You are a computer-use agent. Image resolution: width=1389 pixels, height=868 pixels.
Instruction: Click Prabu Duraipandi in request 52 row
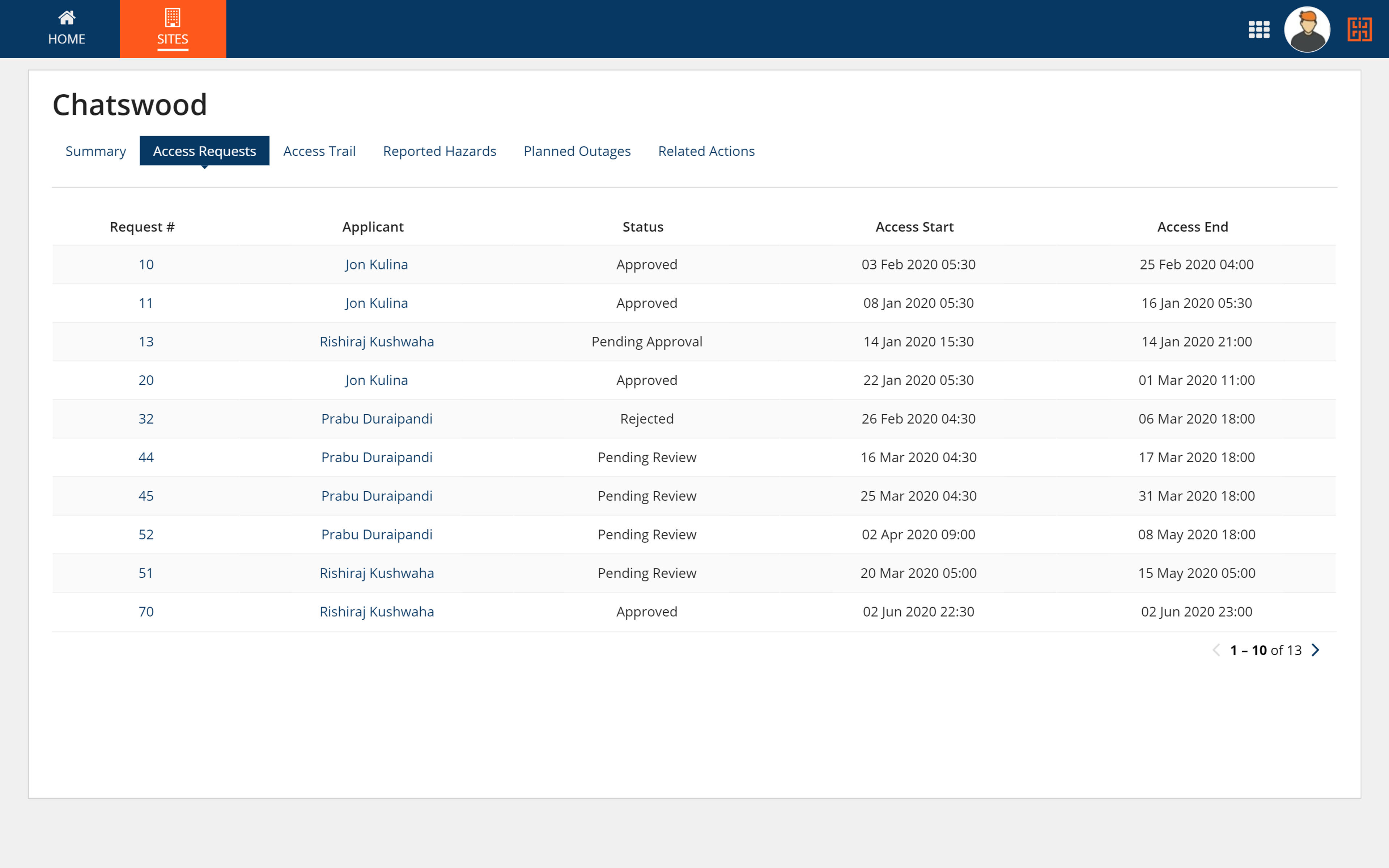377,535
